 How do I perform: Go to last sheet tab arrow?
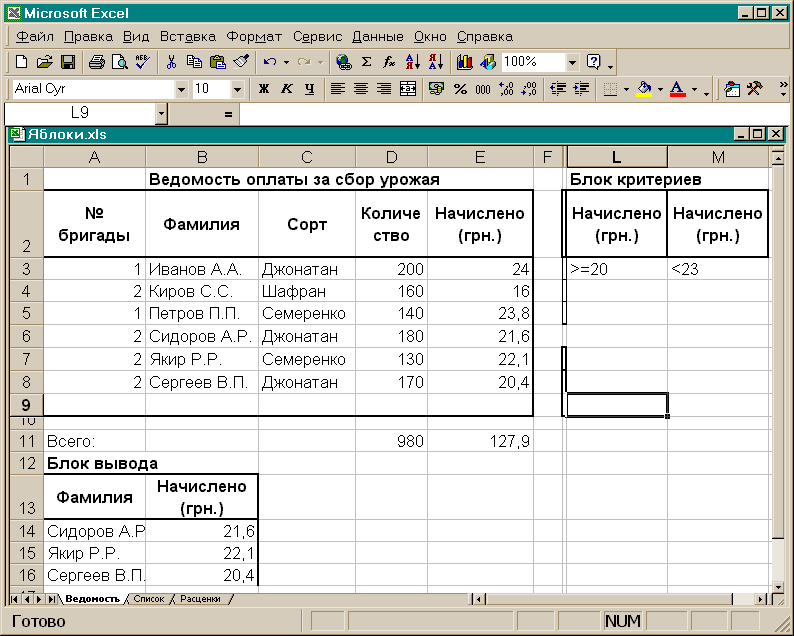[51, 600]
